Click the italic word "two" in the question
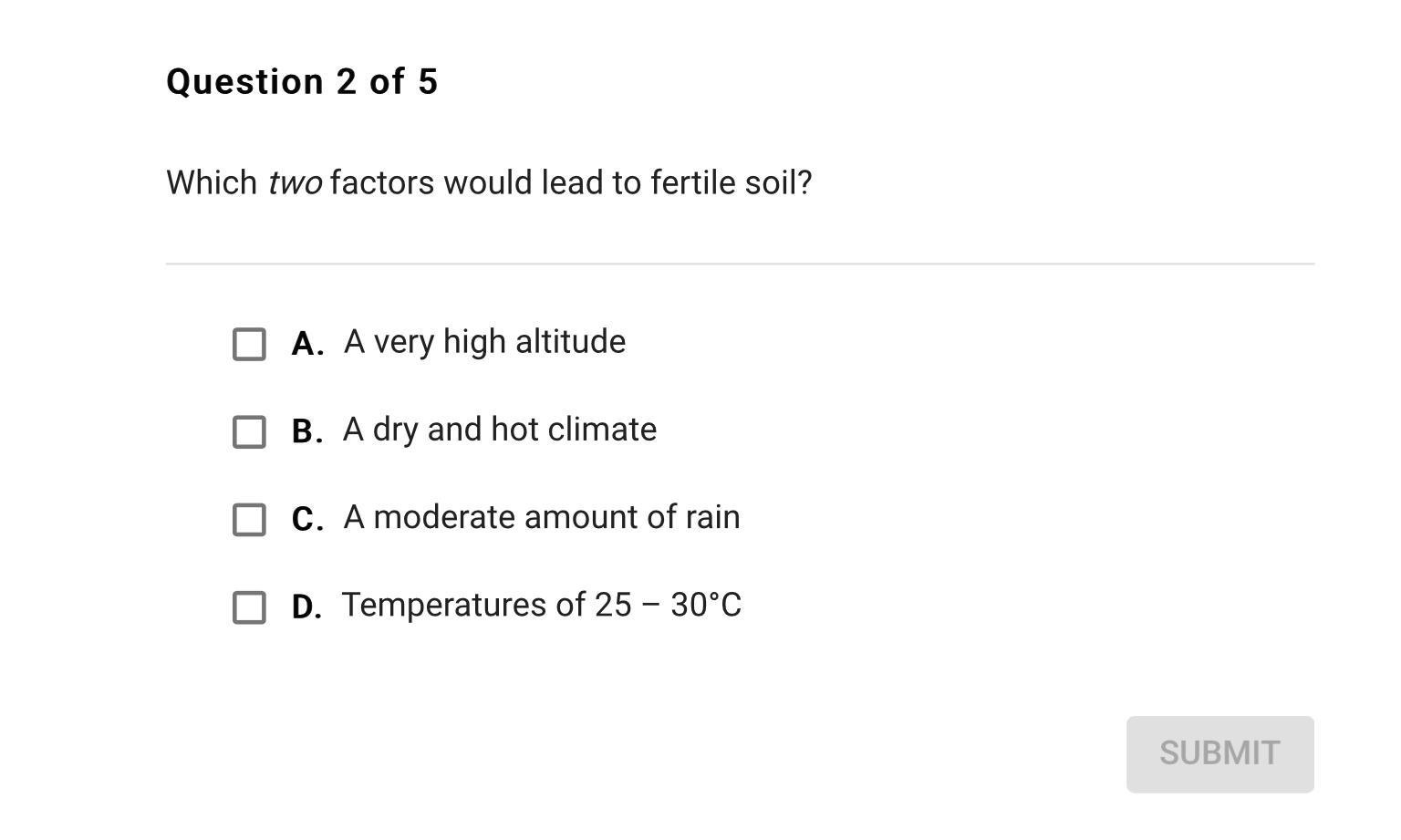 point(295,183)
